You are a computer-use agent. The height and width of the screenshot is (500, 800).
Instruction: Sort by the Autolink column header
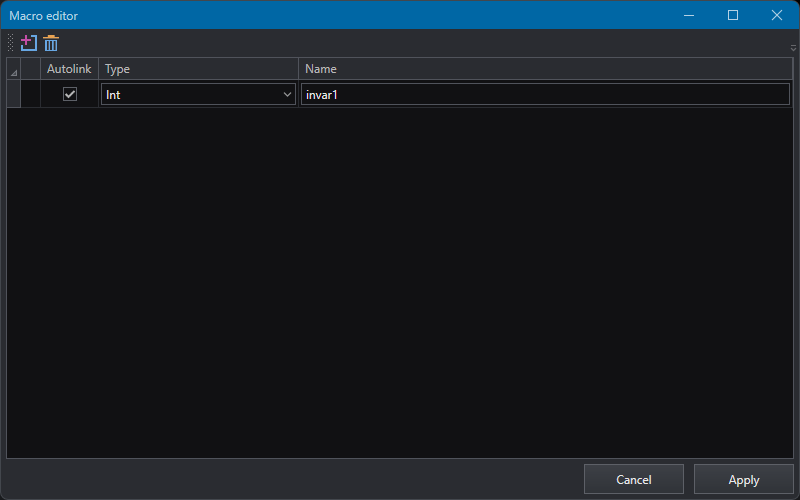coord(69,68)
